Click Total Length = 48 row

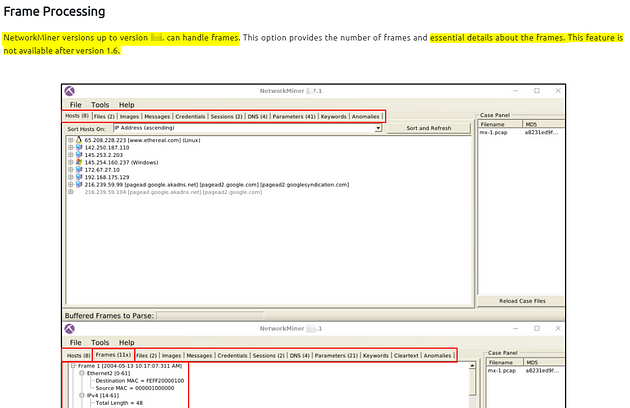click(x=119, y=403)
